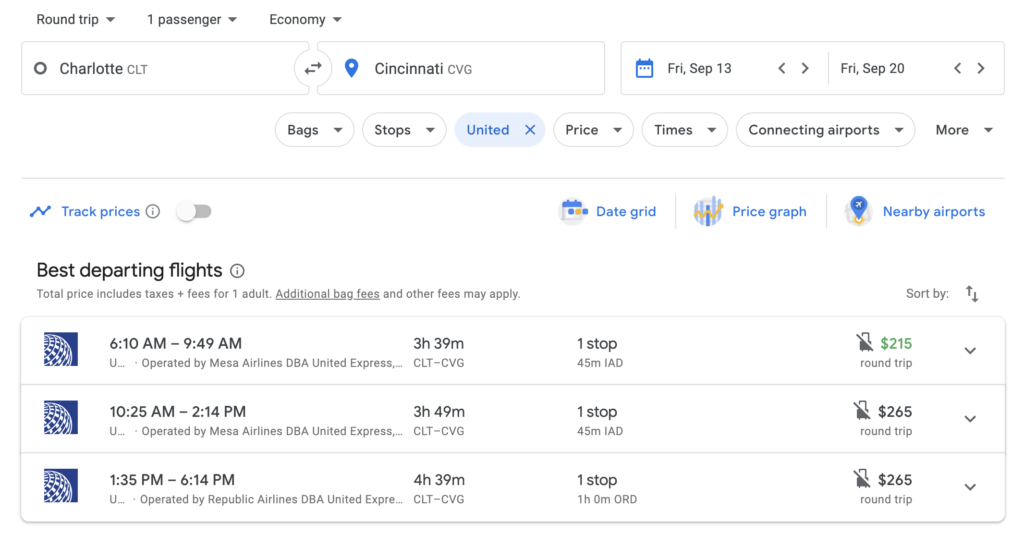Open Best departing flights info icon

pos(238,270)
